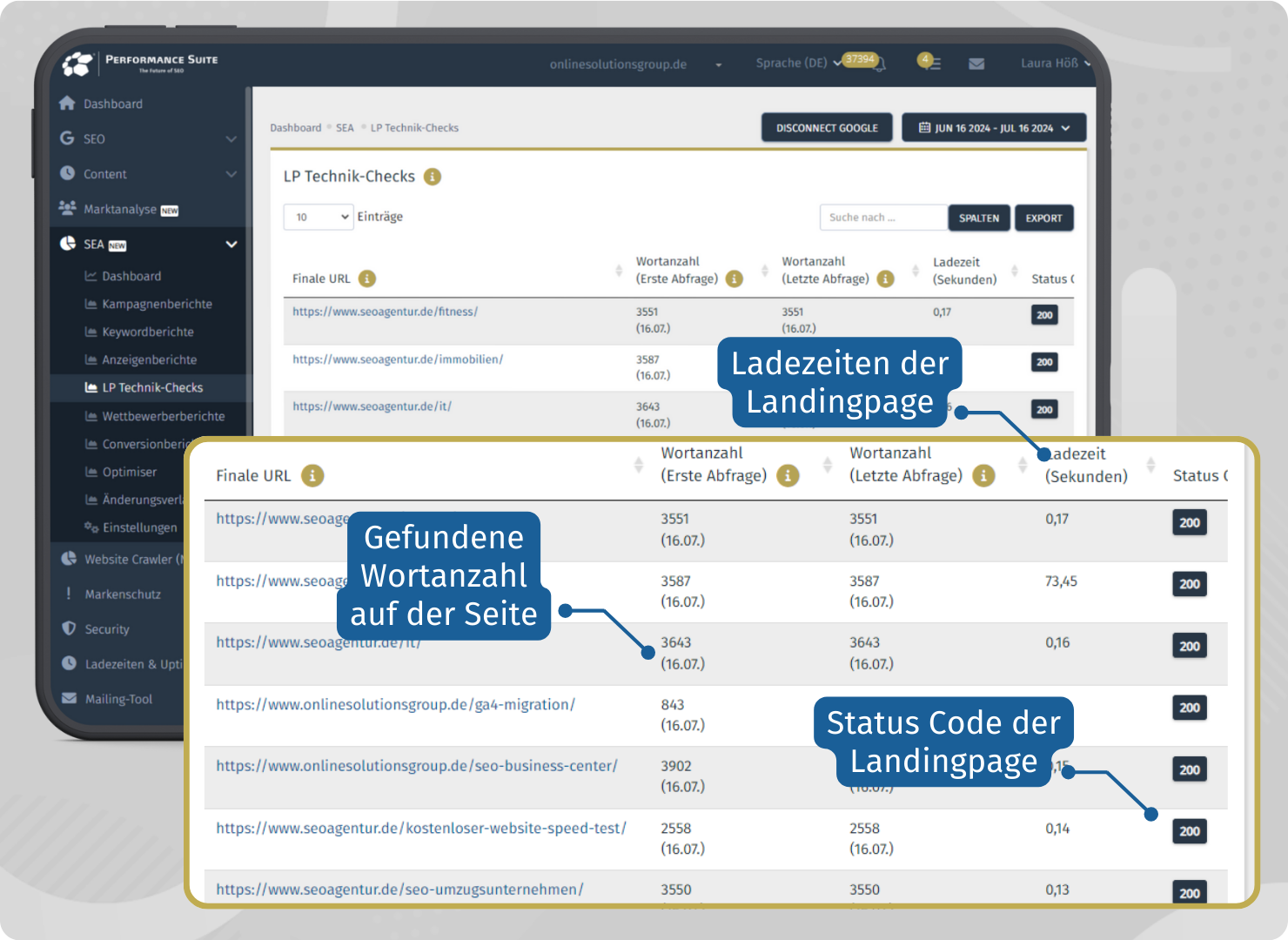1288x940 pixels.
Task: Click the exclamation icon beside Markenschutz
Action: 69,594
